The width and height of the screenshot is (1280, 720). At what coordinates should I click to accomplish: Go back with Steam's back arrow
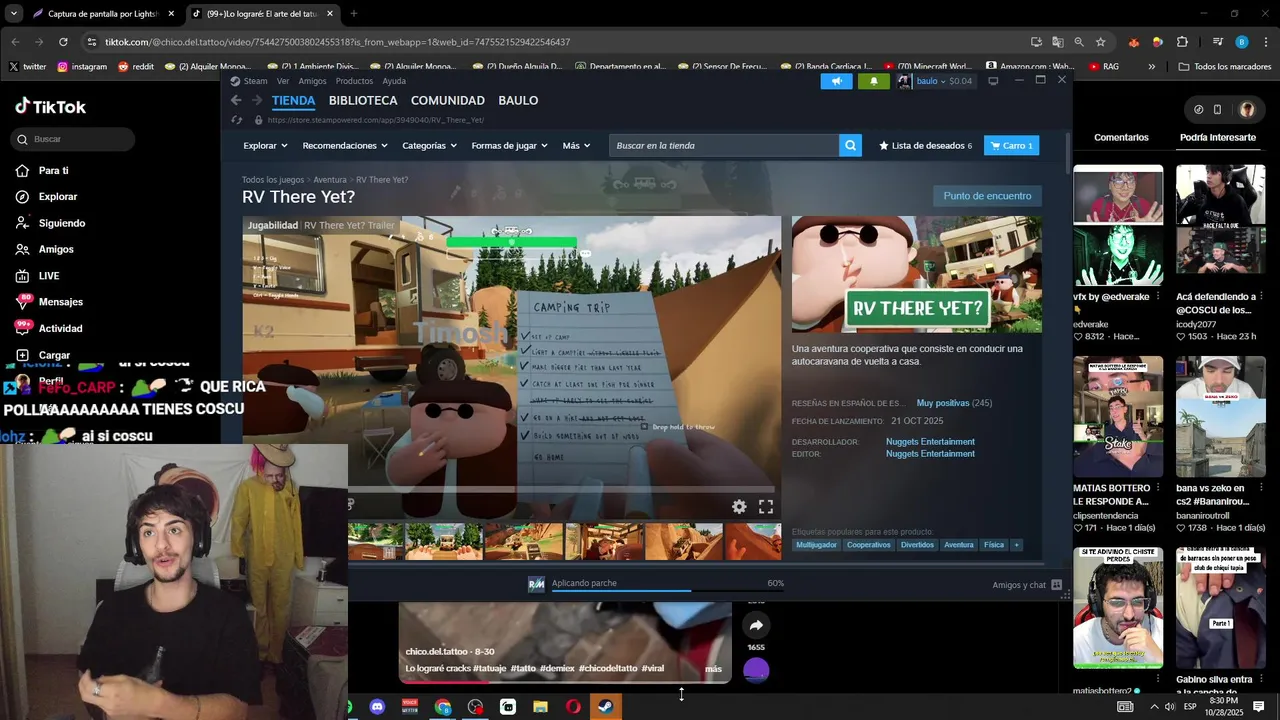pos(236,100)
